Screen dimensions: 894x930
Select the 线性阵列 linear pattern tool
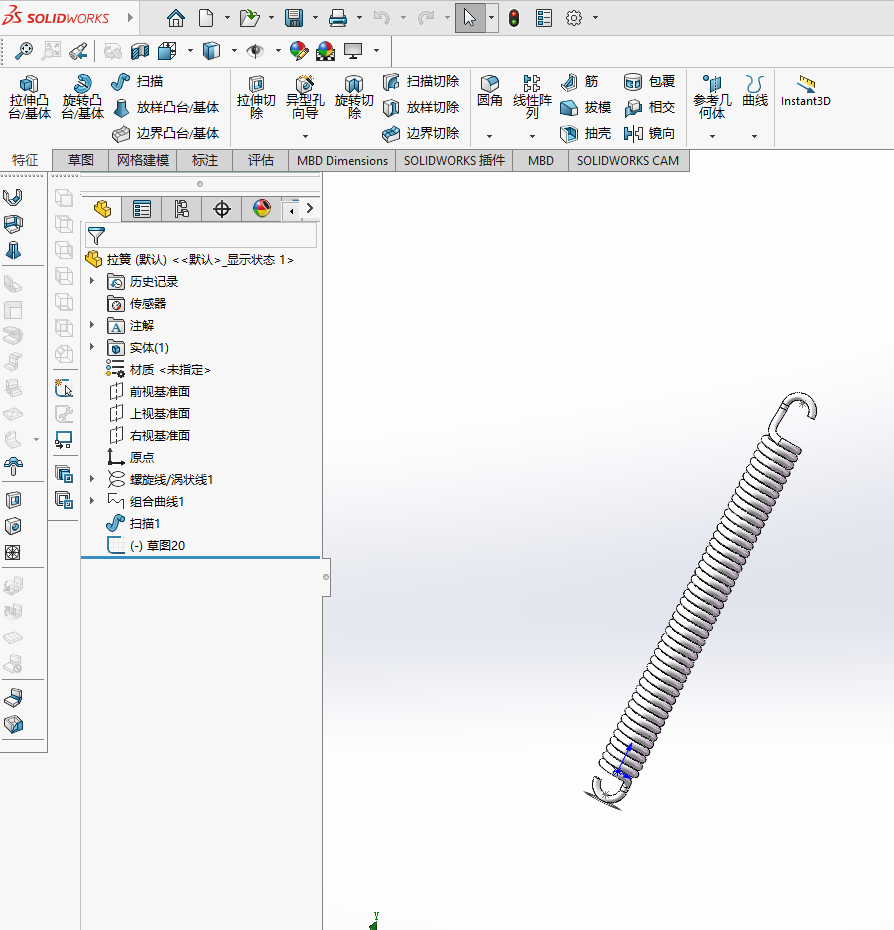(532, 97)
